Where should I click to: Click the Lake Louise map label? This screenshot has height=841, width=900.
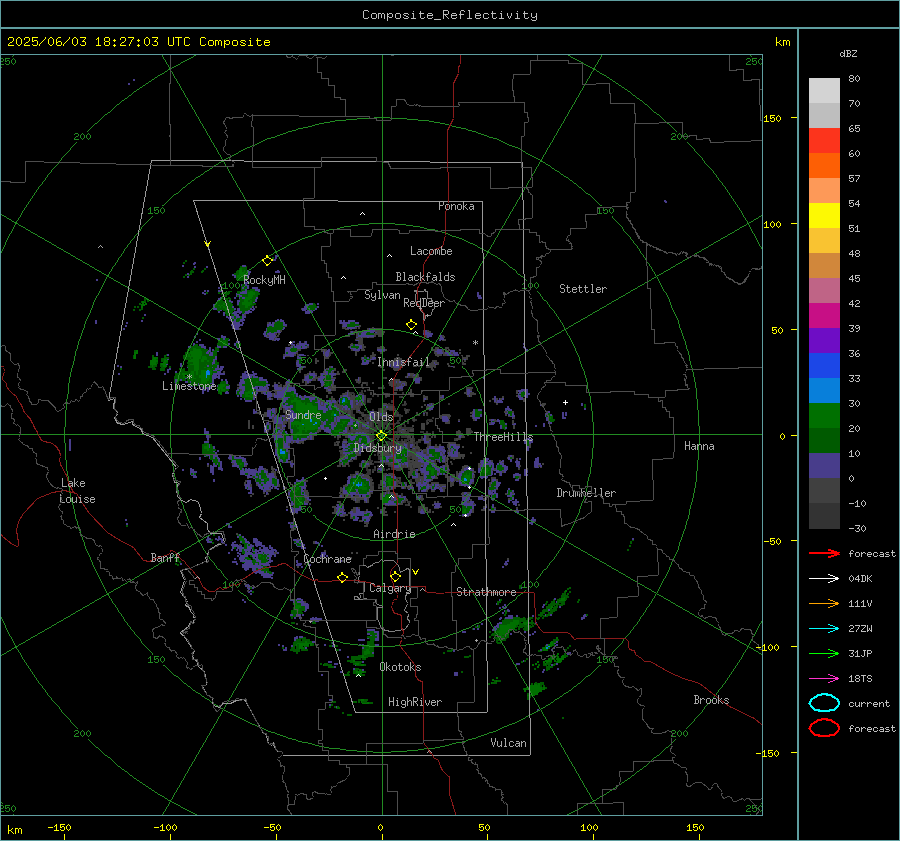(77, 491)
